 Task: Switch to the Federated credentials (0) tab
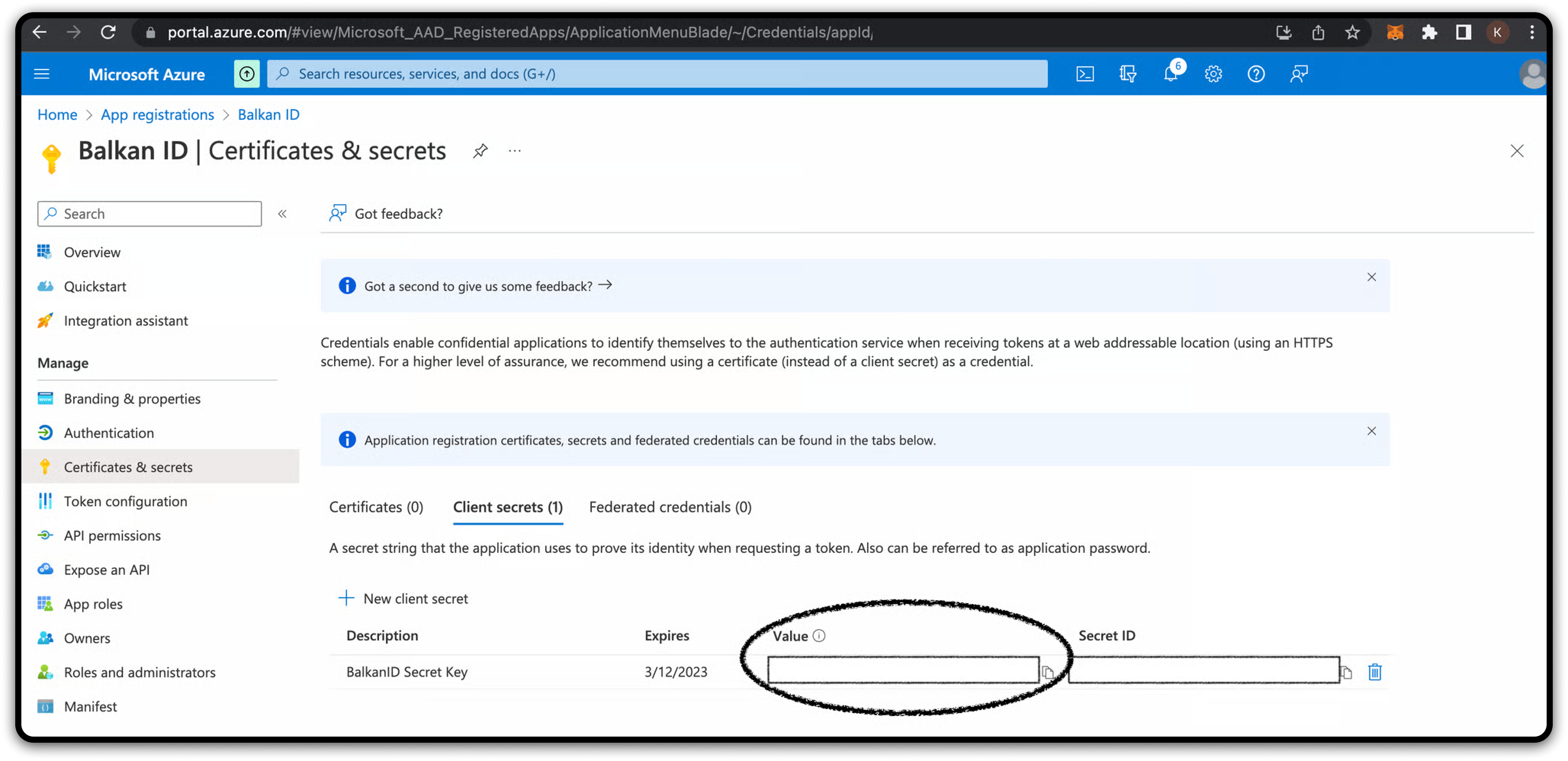[670, 507]
